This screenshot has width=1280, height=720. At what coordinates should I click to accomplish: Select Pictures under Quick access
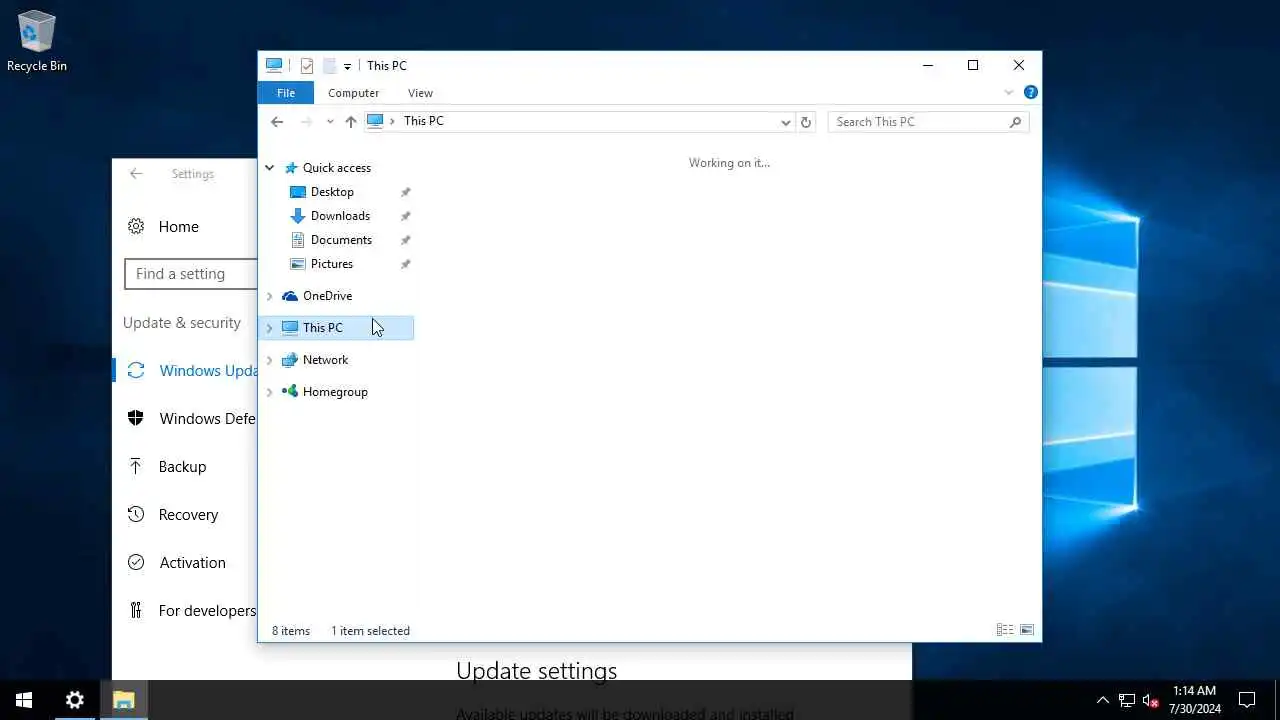(x=331, y=264)
